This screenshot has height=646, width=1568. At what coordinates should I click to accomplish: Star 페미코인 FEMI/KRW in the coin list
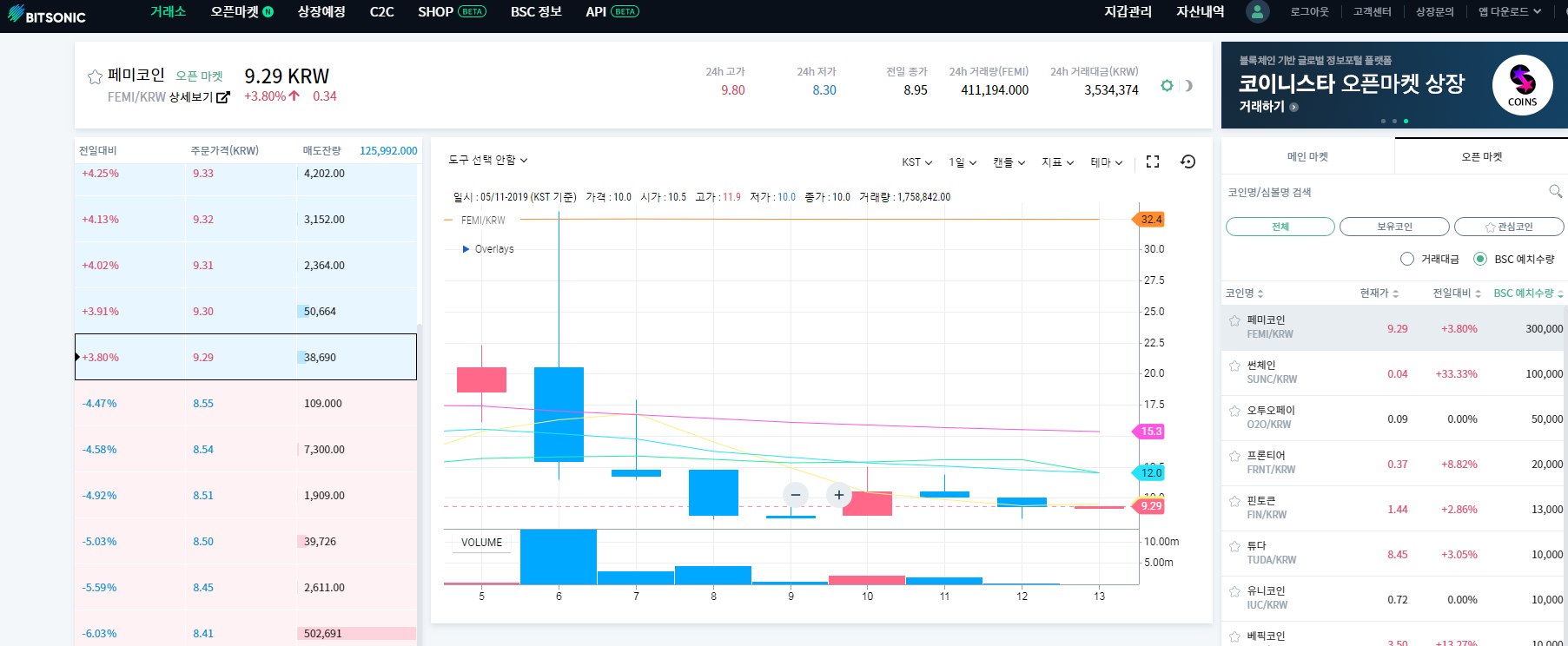coord(1234,321)
